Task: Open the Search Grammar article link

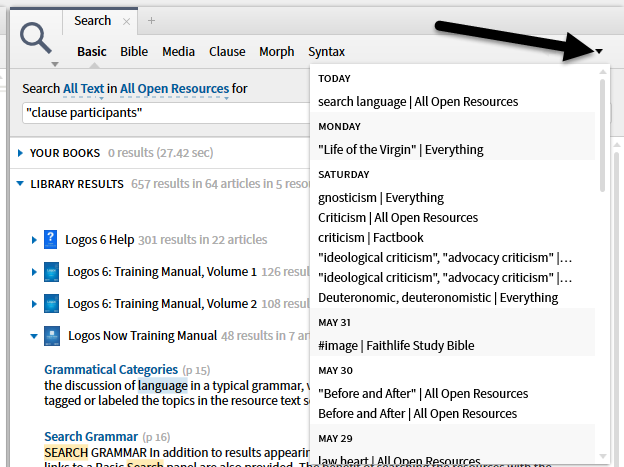Action: click(x=91, y=437)
